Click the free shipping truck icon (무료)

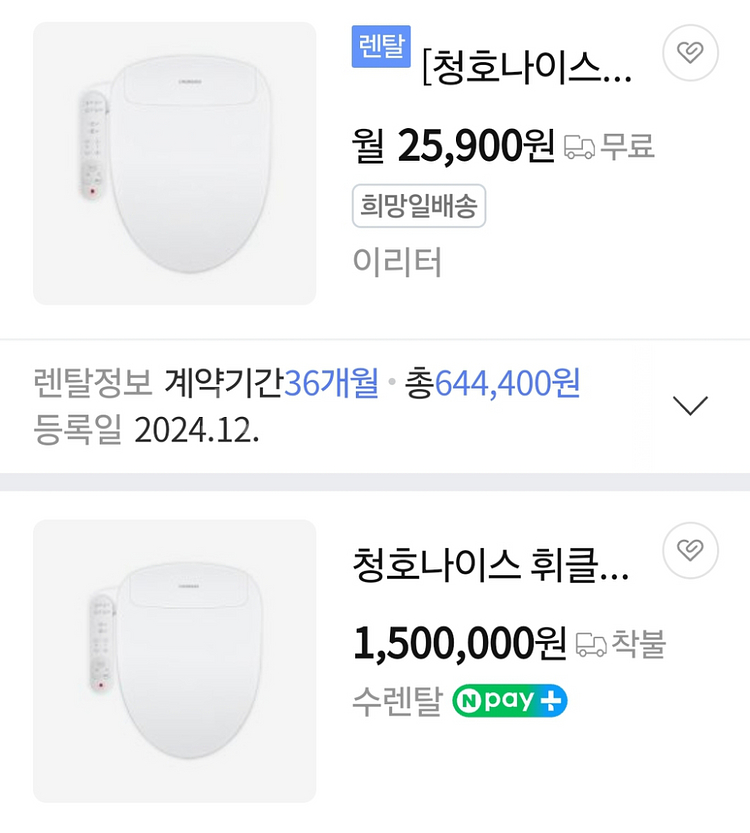click(x=580, y=147)
